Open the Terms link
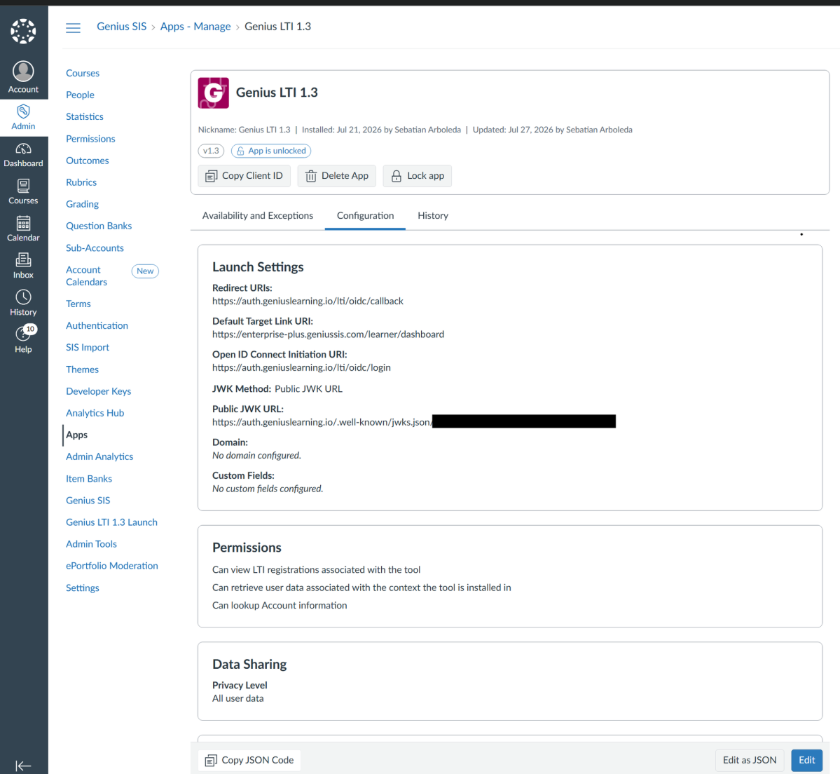Image resolution: width=840 pixels, height=774 pixels. pos(78,304)
